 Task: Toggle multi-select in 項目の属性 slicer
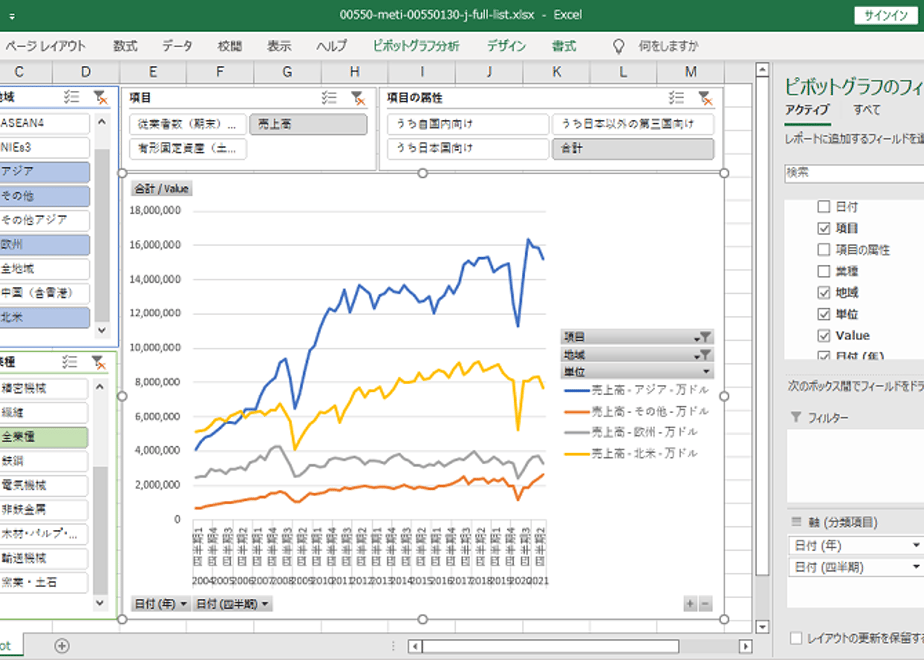[676, 98]
